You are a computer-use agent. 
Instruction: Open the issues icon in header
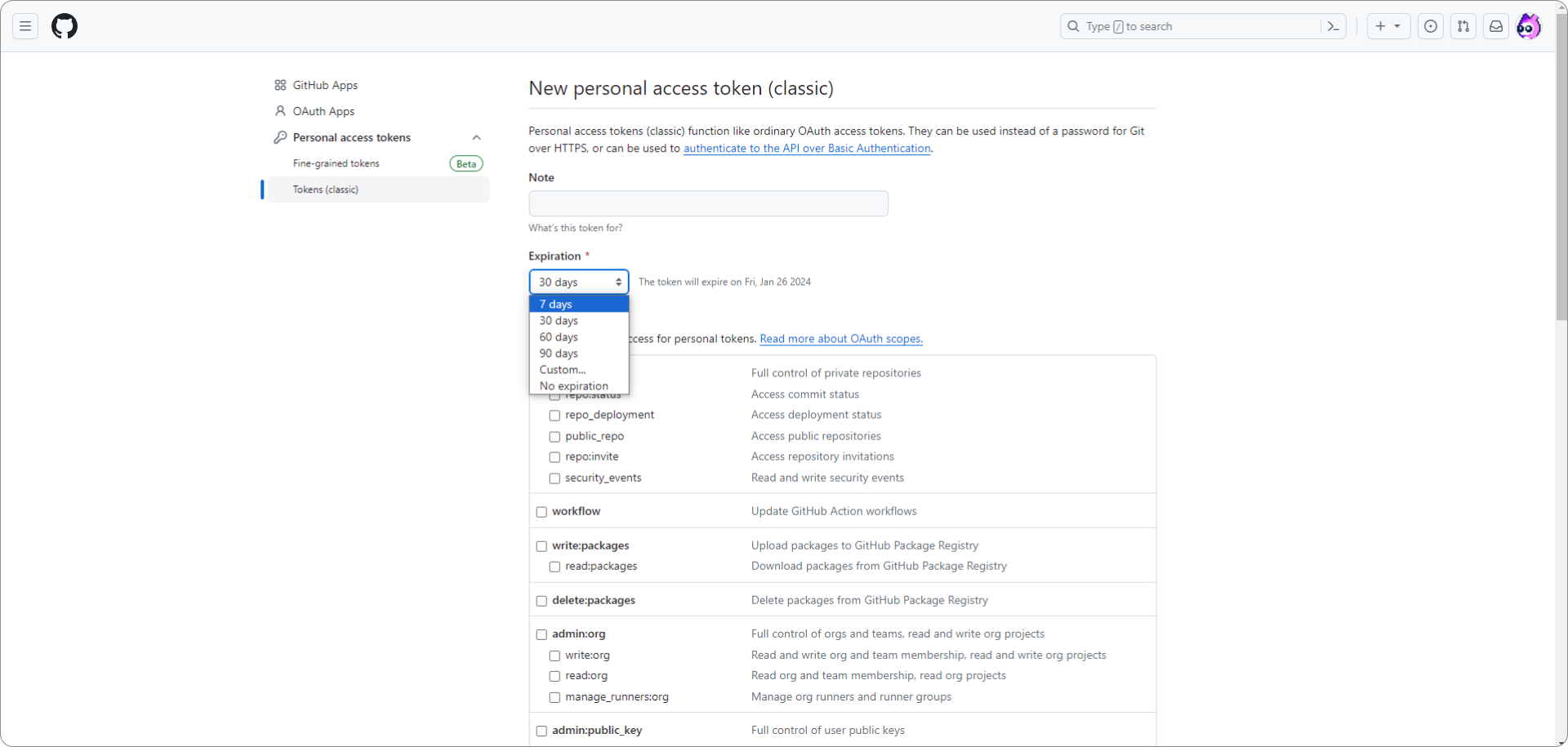click(1431, 26)
